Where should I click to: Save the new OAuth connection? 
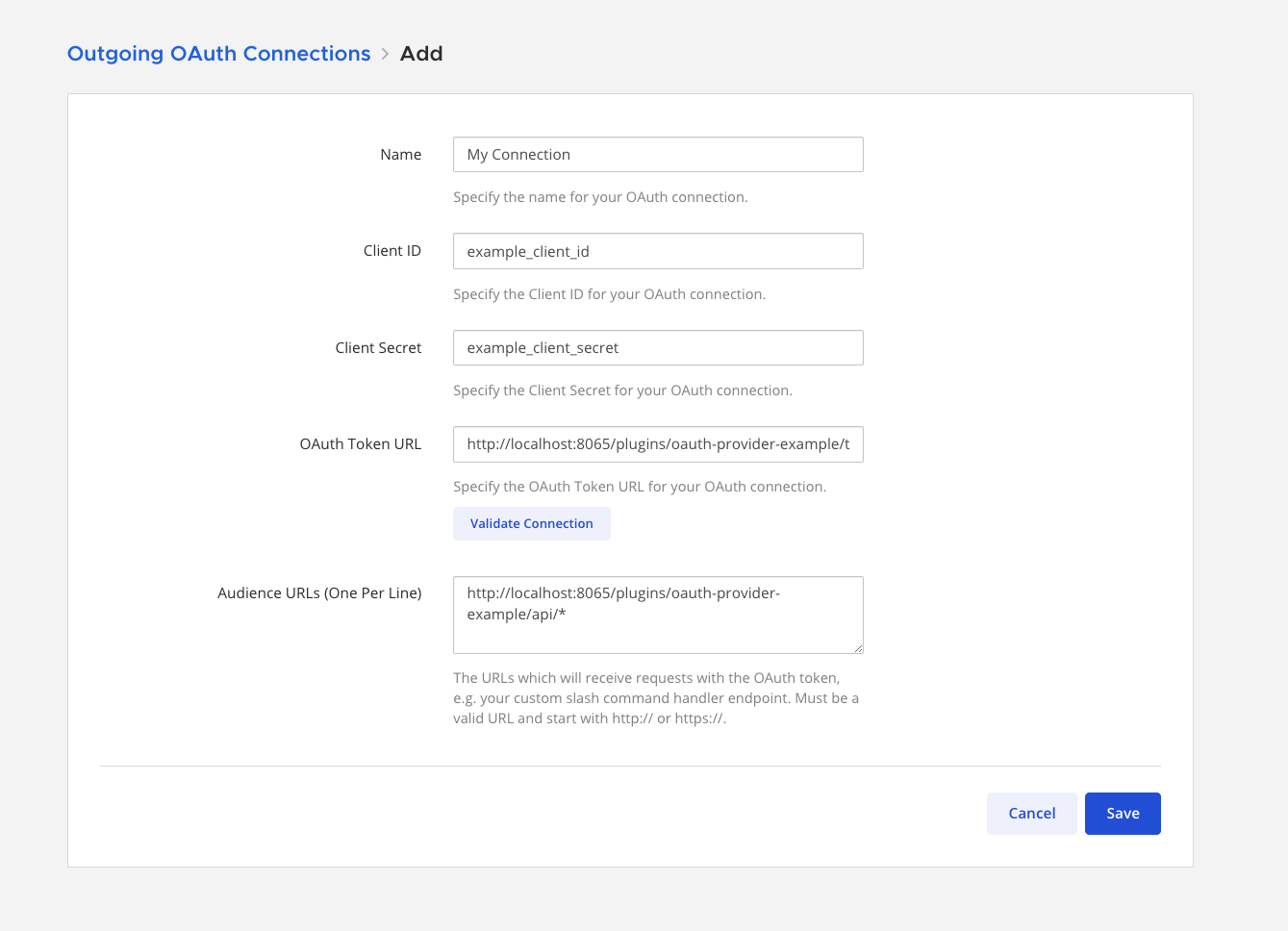1123,814
